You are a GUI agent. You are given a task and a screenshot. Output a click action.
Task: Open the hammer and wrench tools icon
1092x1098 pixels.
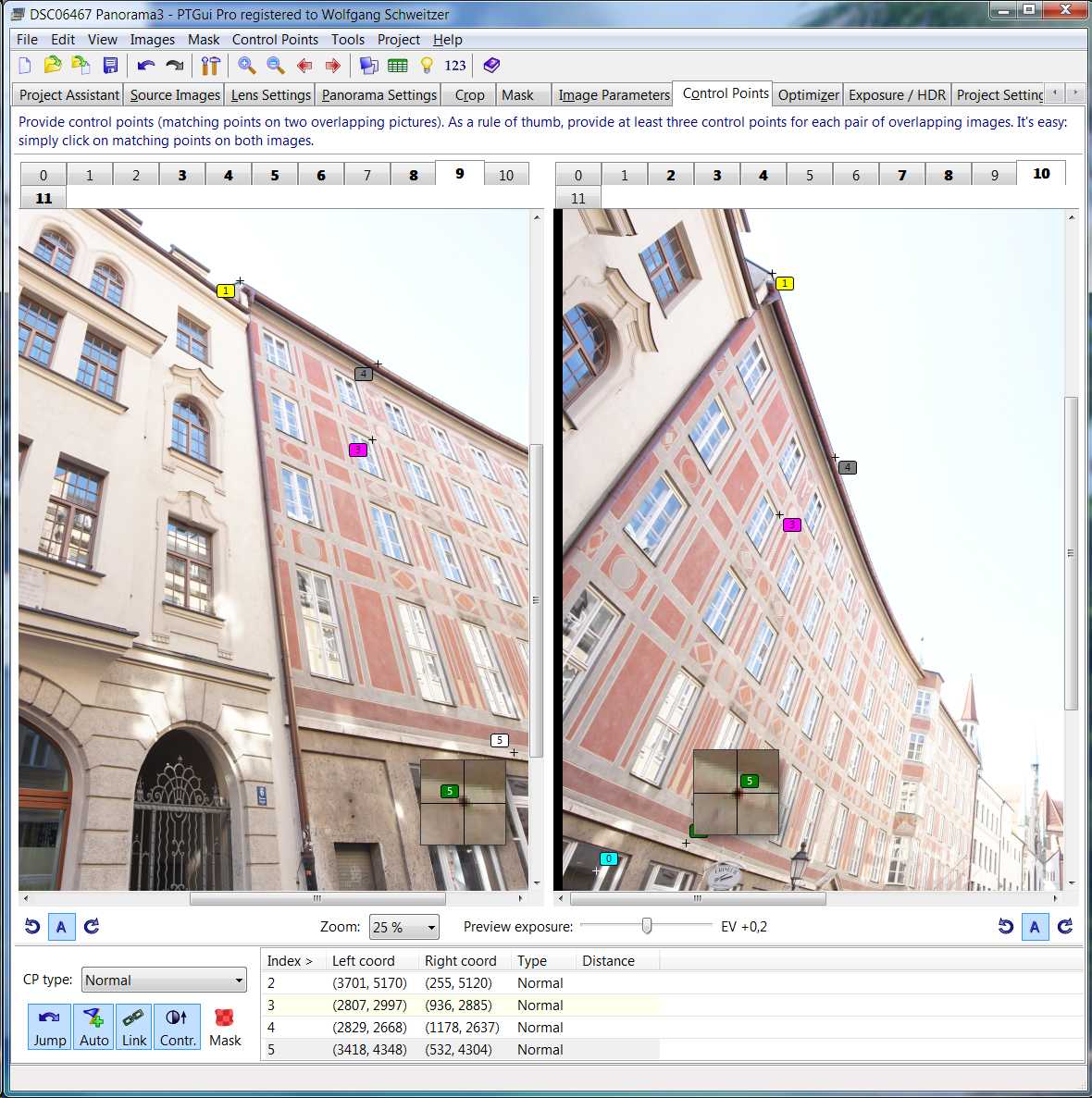coord(211,66)
